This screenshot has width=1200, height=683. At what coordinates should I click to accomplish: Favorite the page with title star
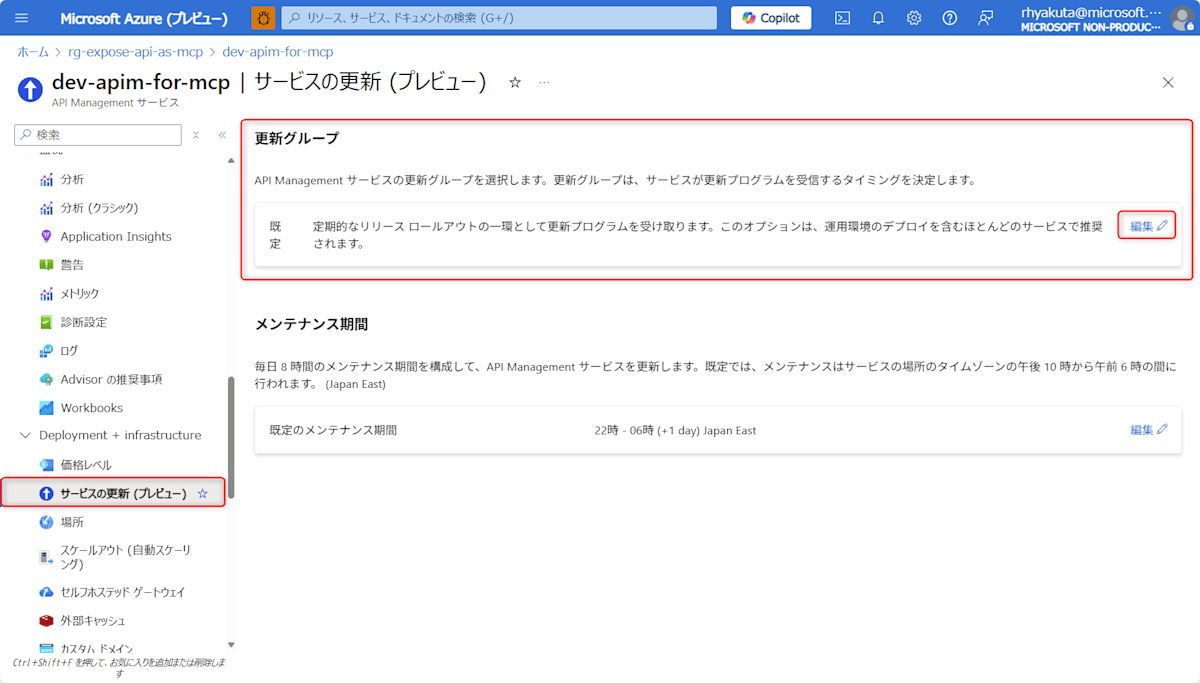coord(515,82)
